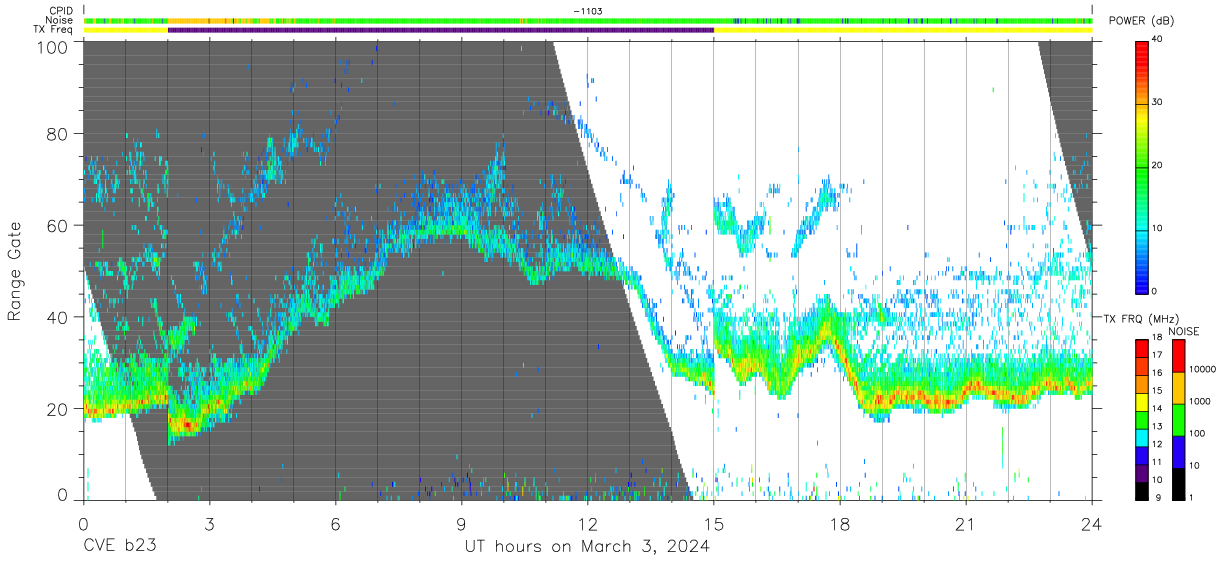Click the 20 tick on the Range Gate axis
The image size is (1228, 567).
click(x=56, y=408)
